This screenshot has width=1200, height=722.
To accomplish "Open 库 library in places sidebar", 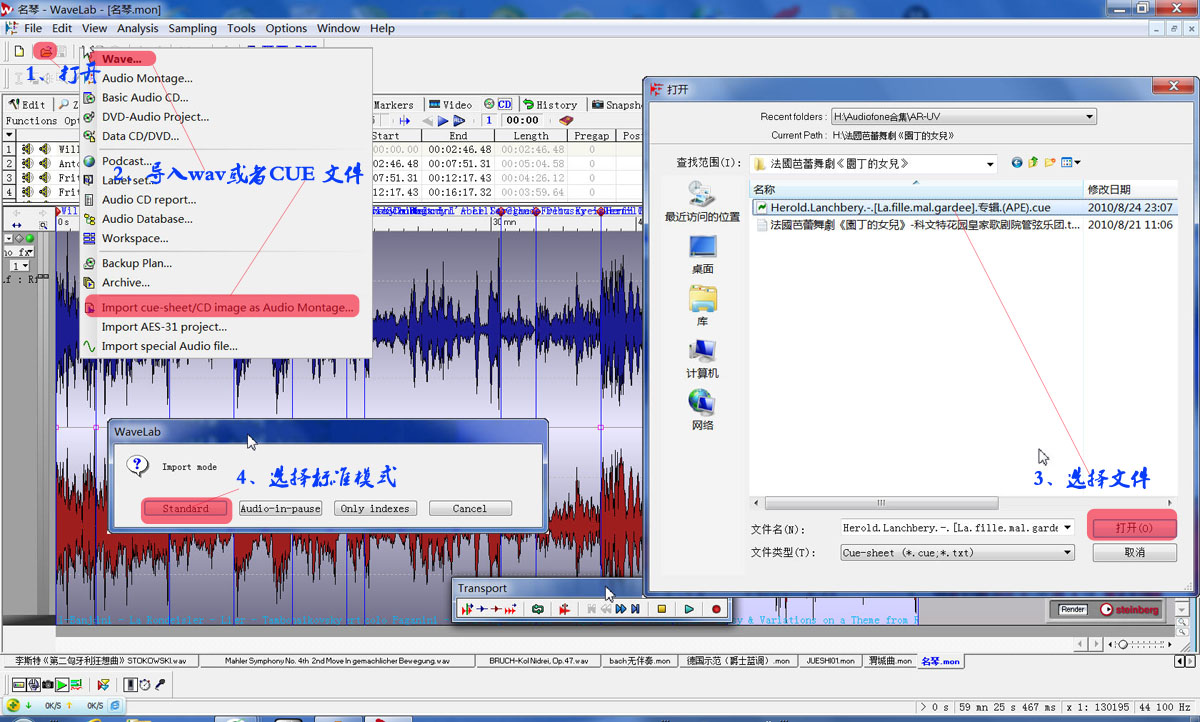I will (702, 306).
